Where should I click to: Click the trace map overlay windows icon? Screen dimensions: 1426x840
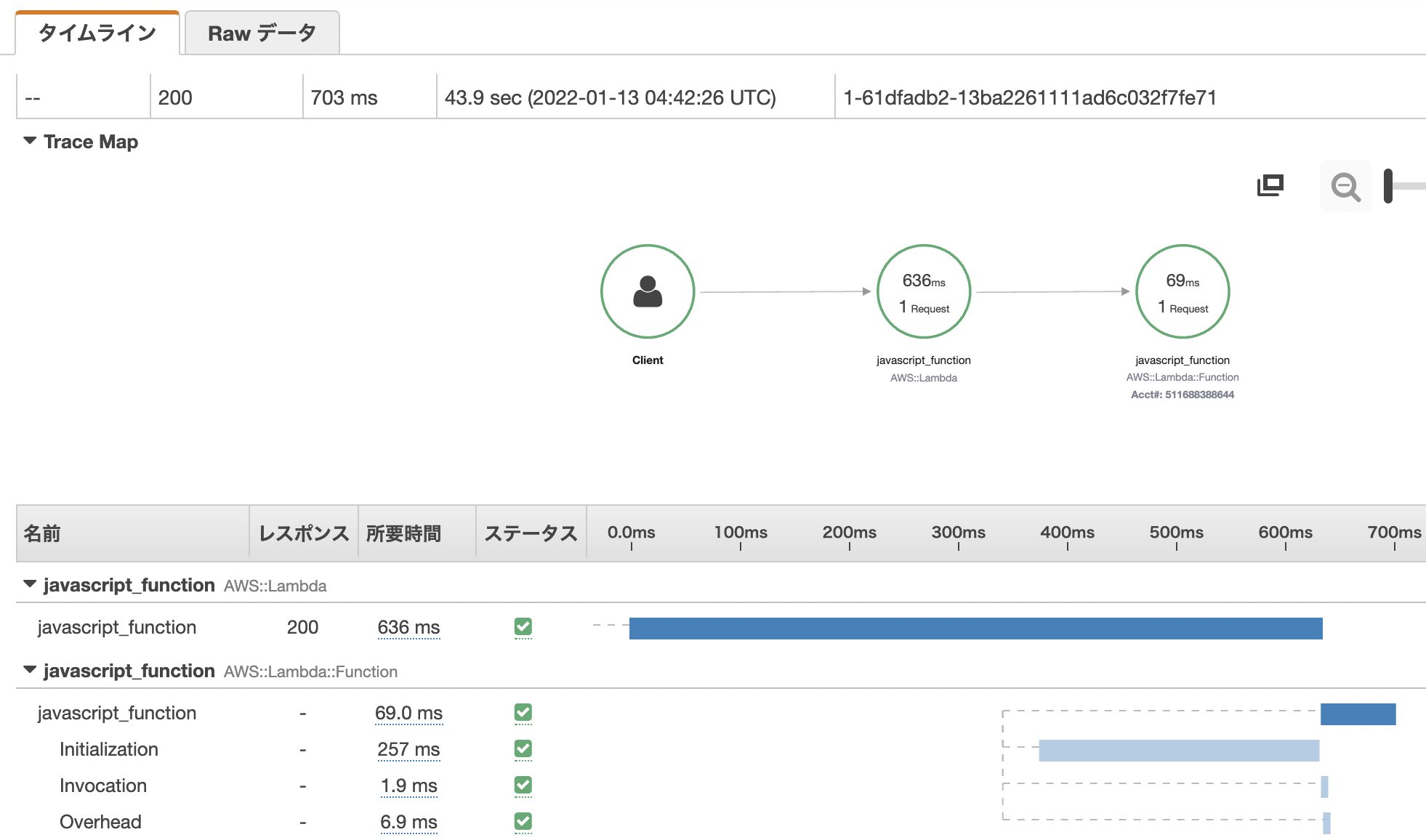point(1270,185)
